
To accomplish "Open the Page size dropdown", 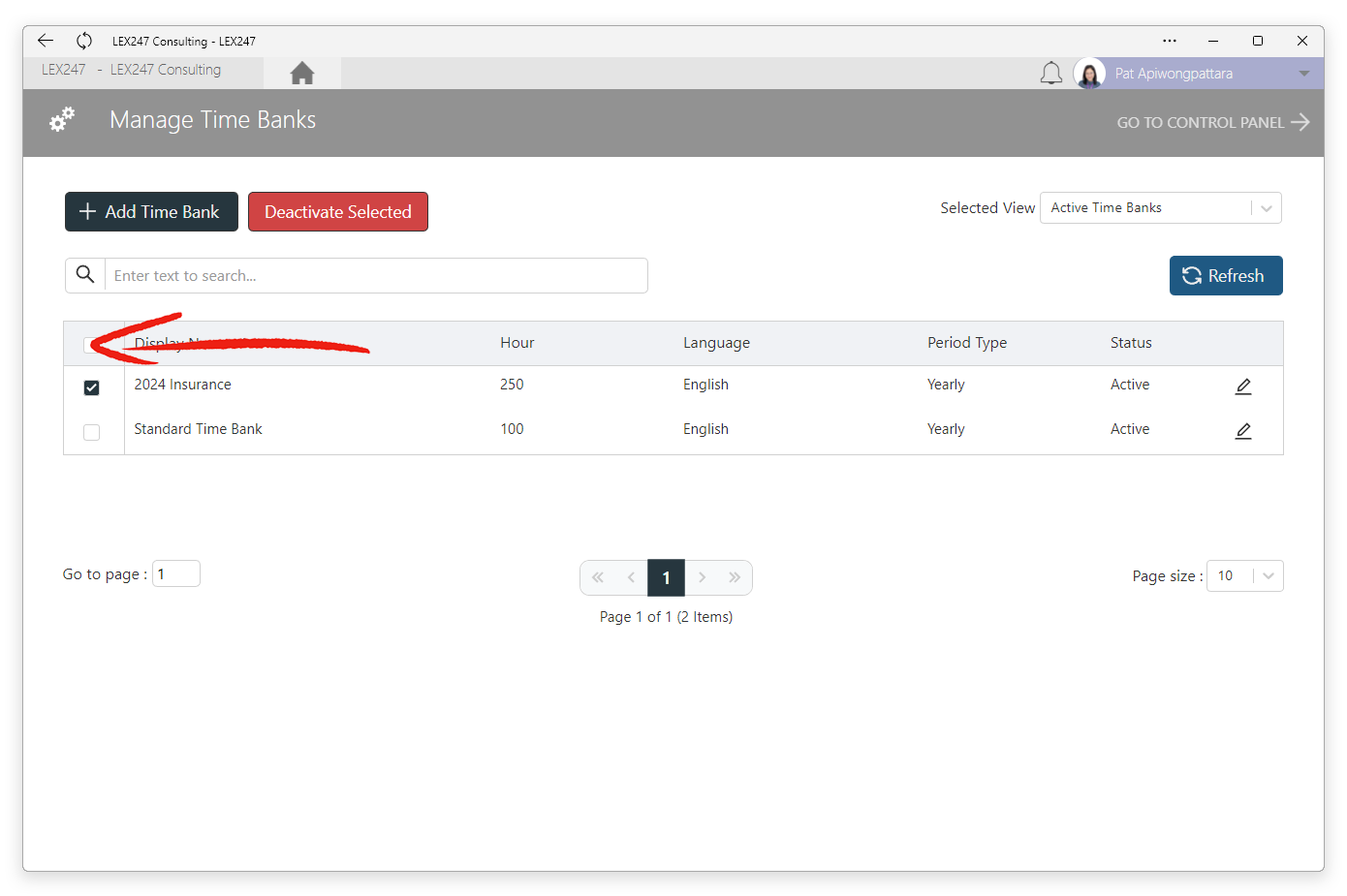I will (x=1244, y=575).
